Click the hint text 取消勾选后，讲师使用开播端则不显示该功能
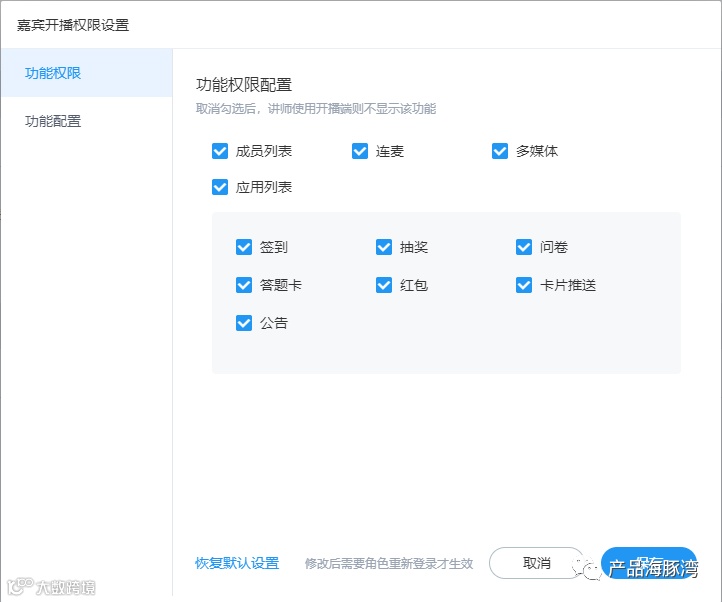 [x=316, y=109]
